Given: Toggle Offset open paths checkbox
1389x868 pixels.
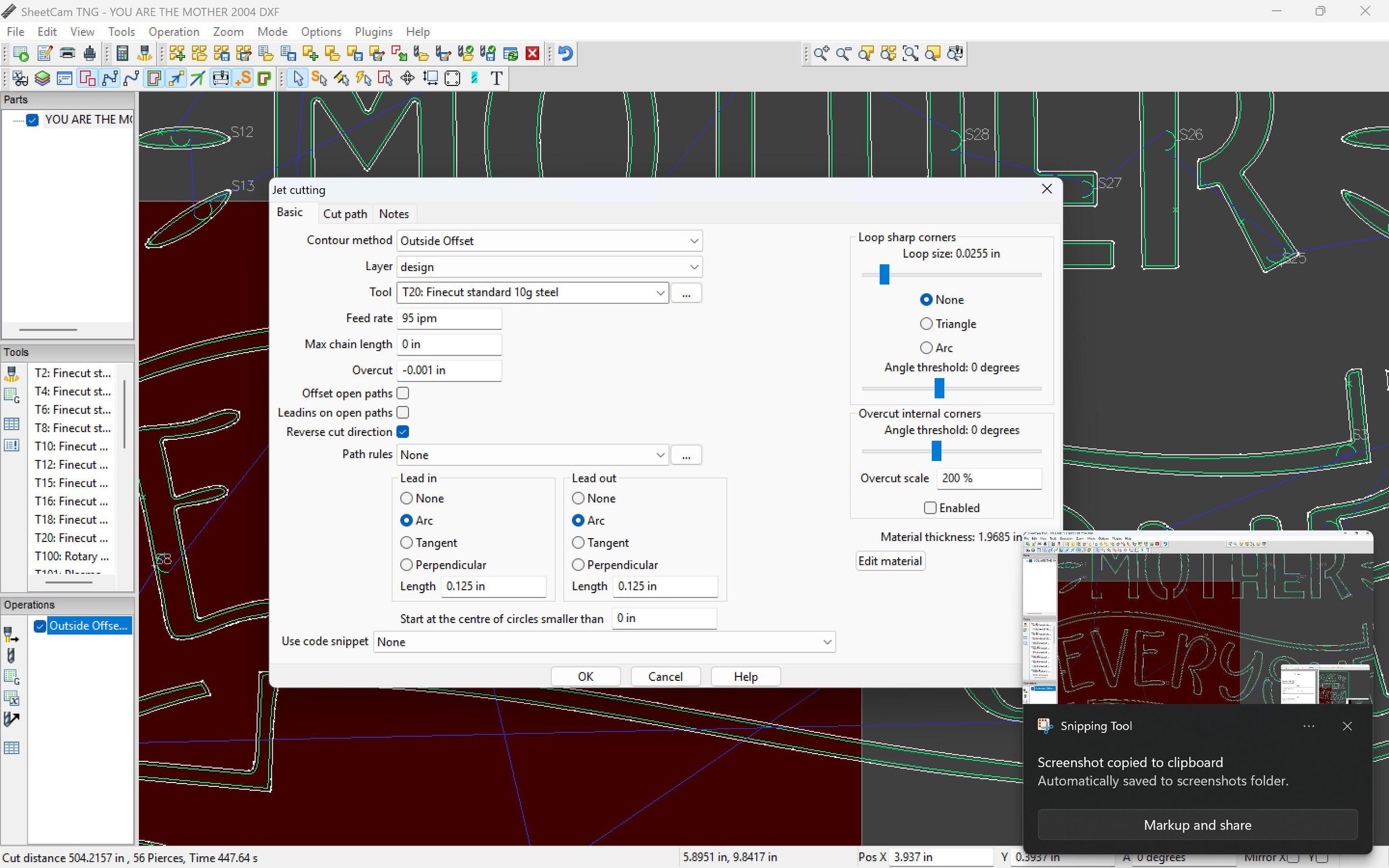Looking at the screenshot, I should coord(402,393).
